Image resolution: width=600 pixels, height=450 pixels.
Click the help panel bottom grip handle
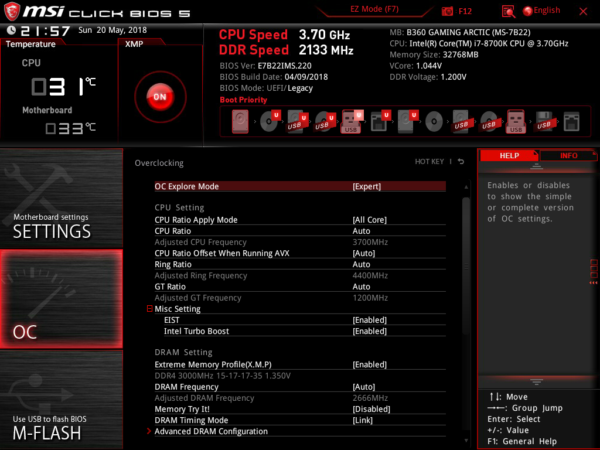pyautogui.click(x=536, y=382)
